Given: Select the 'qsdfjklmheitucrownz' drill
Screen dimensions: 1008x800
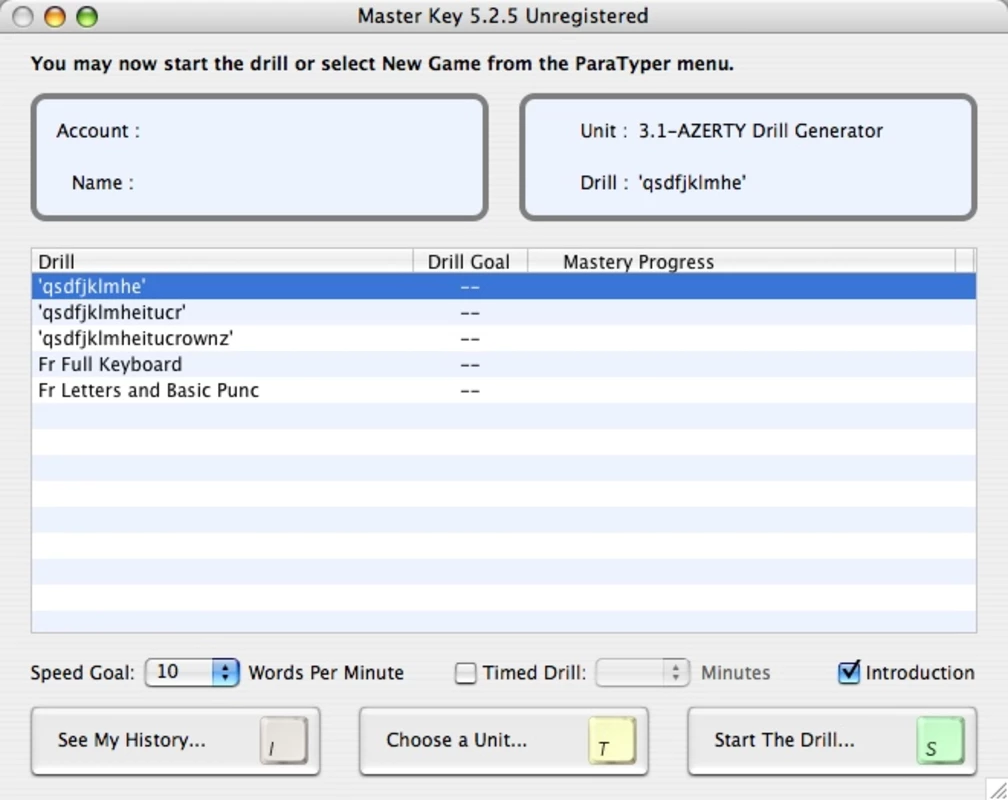Looking at the screenshot, I should point(504,338).
